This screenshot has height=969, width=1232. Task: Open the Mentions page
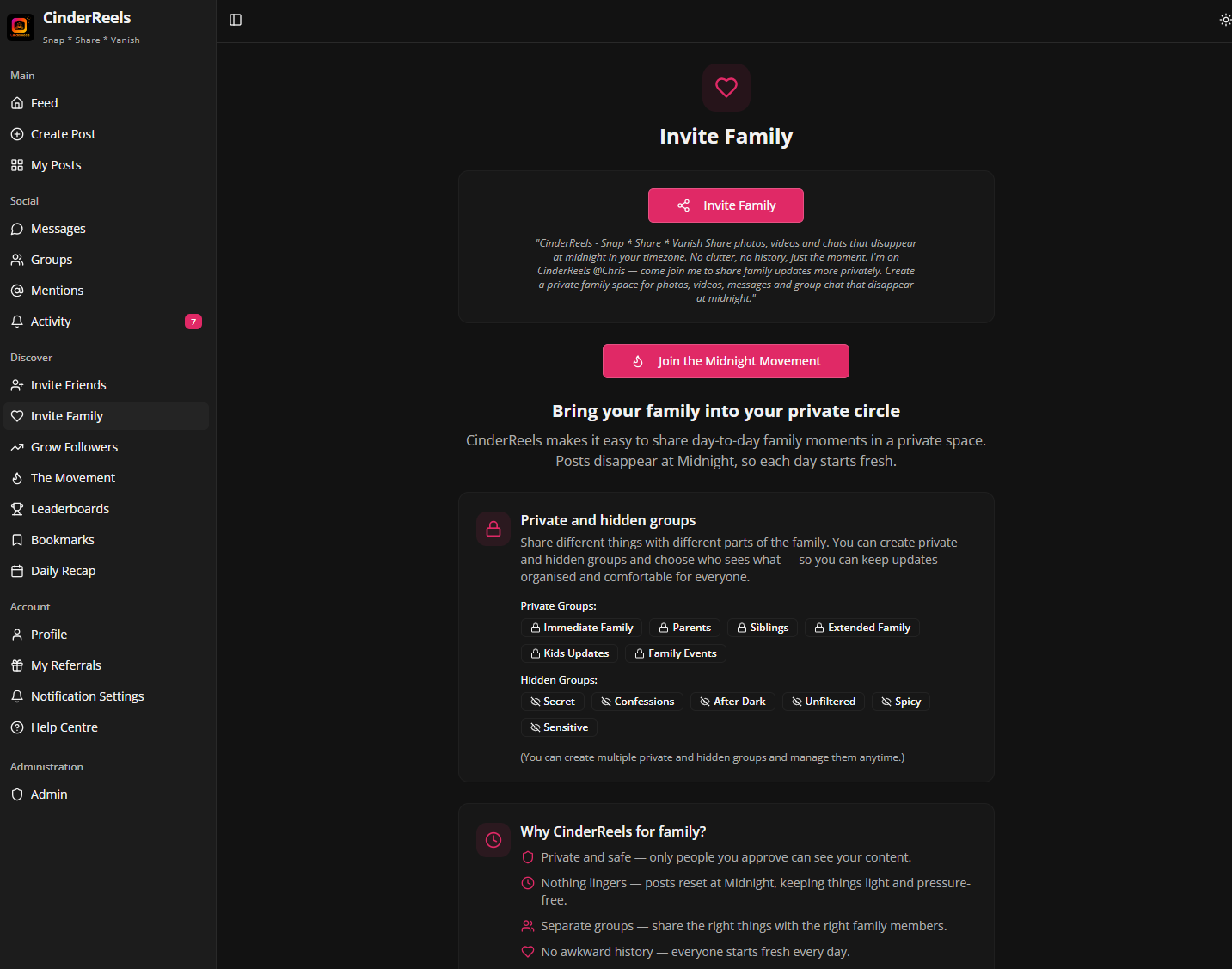tap(106, 291)
